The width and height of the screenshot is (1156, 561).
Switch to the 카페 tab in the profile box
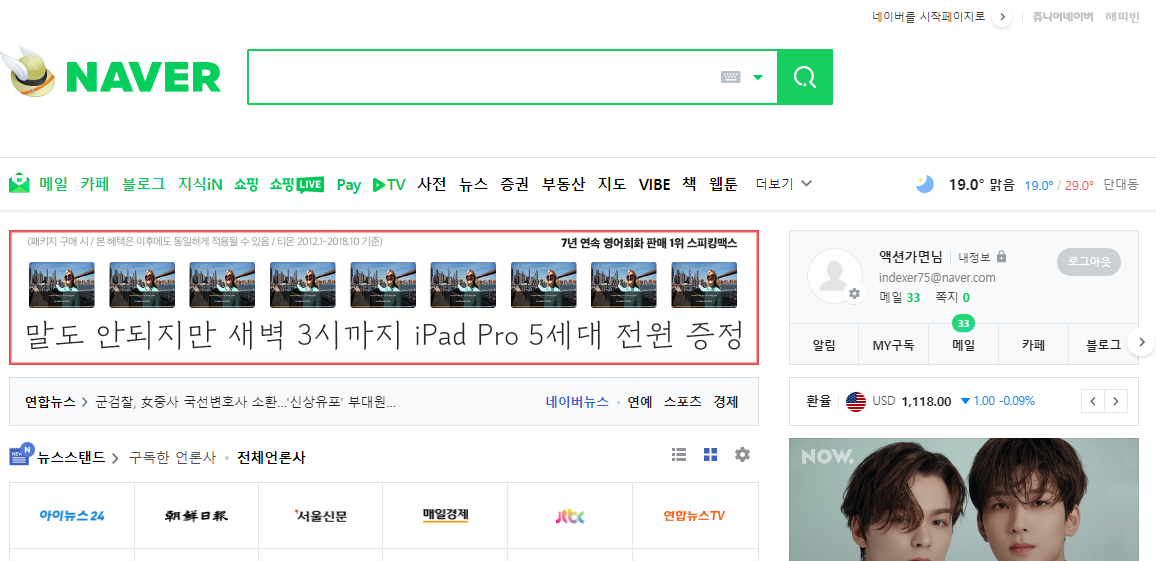coord(1033,344)
